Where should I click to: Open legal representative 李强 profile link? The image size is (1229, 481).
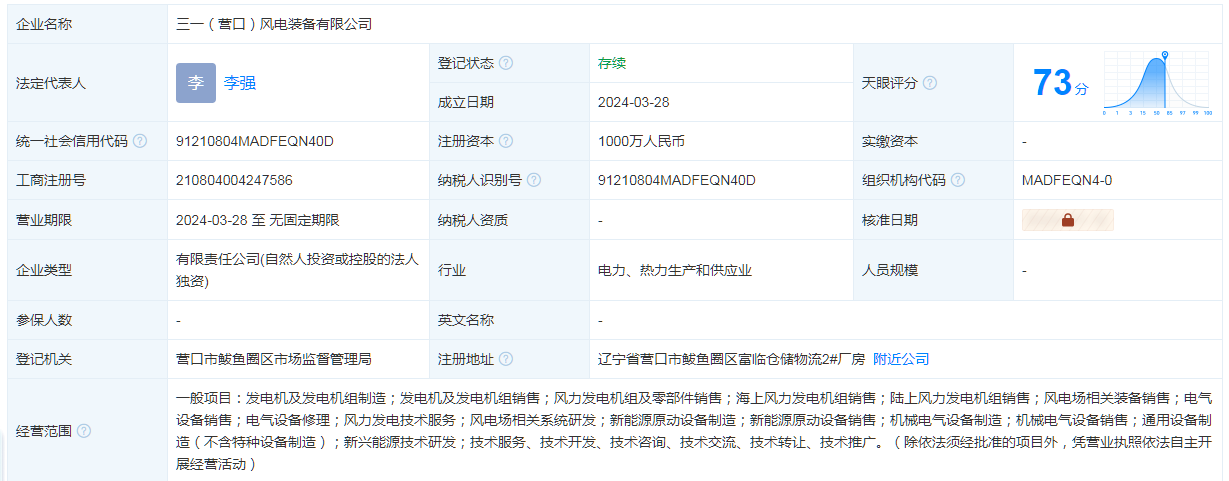click(240, 83)
